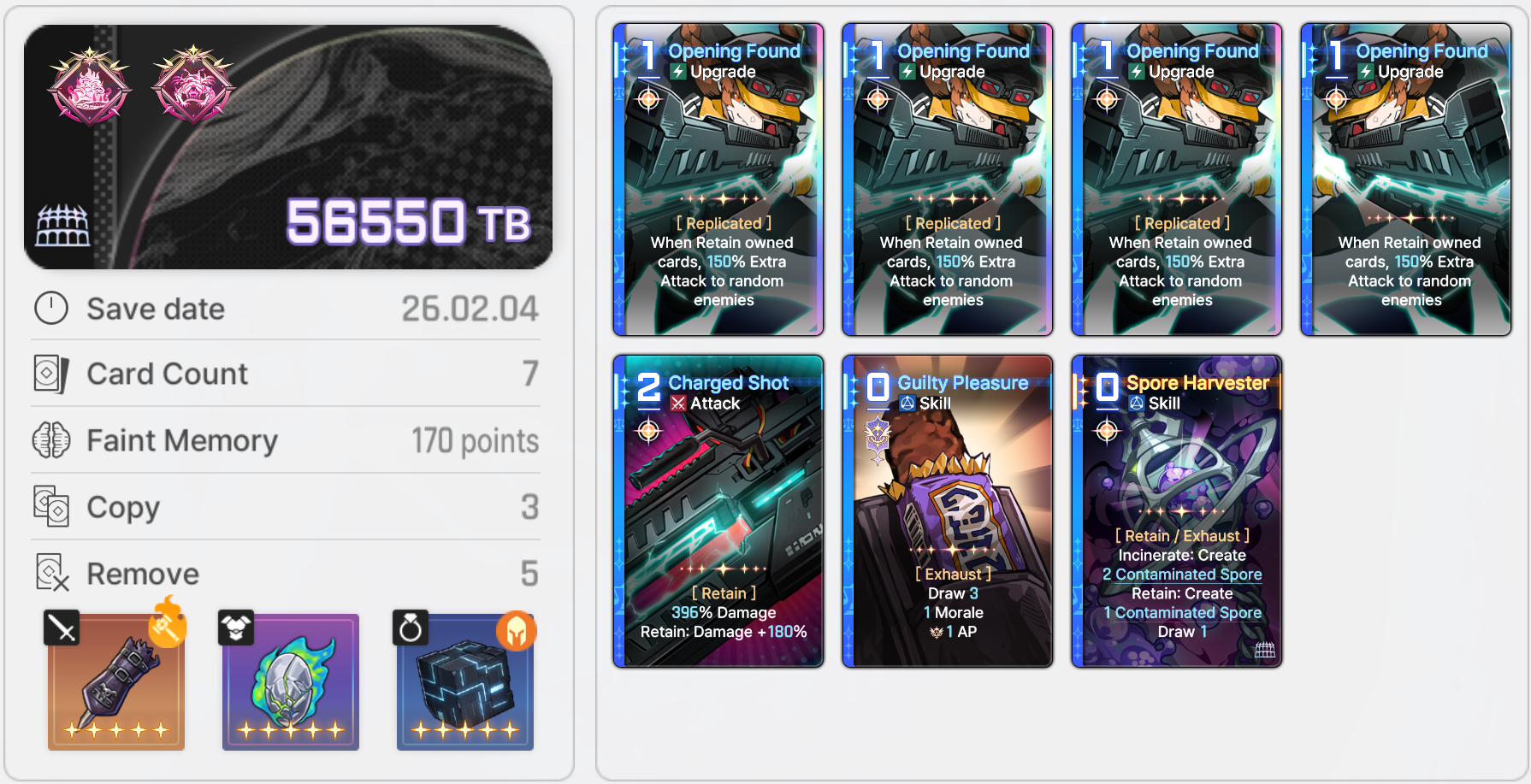Click the colosseum icon on banner
Screen dimensions: 1531x784
click(62, 226)
